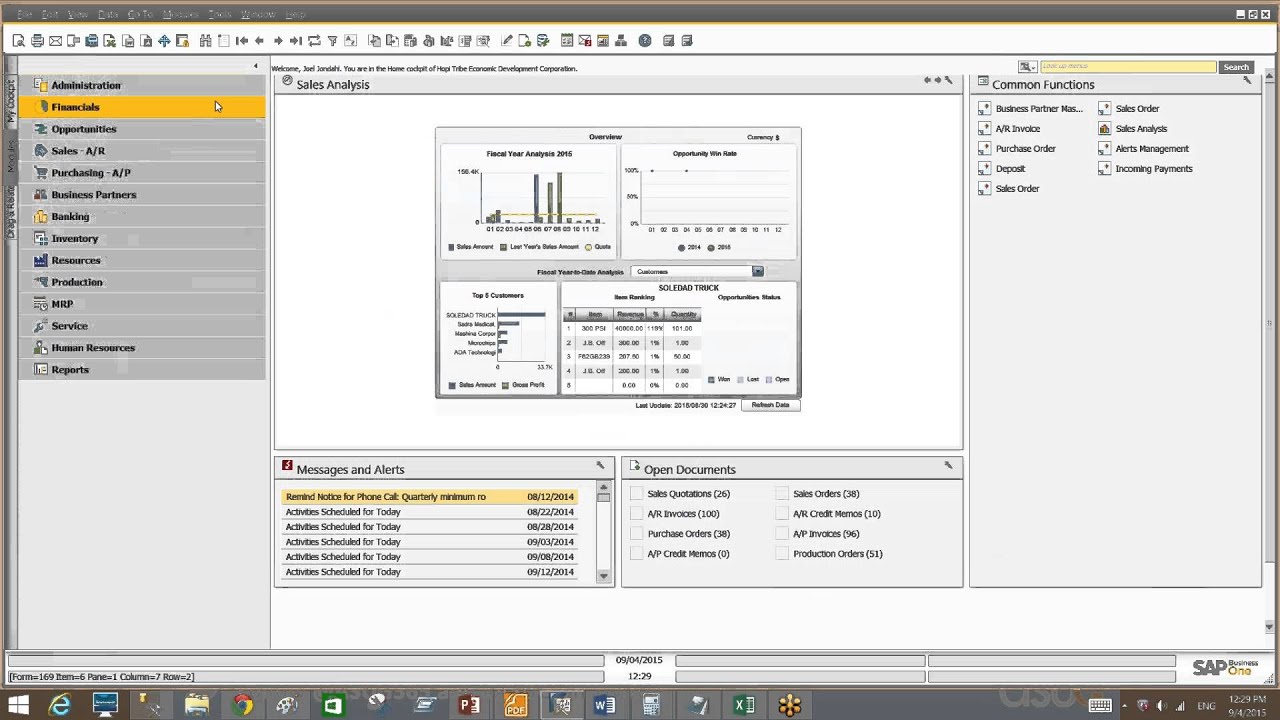Open Open Documents widget settings wrench
Viewport: 1280px width, 720px height.
coord(948,465)
